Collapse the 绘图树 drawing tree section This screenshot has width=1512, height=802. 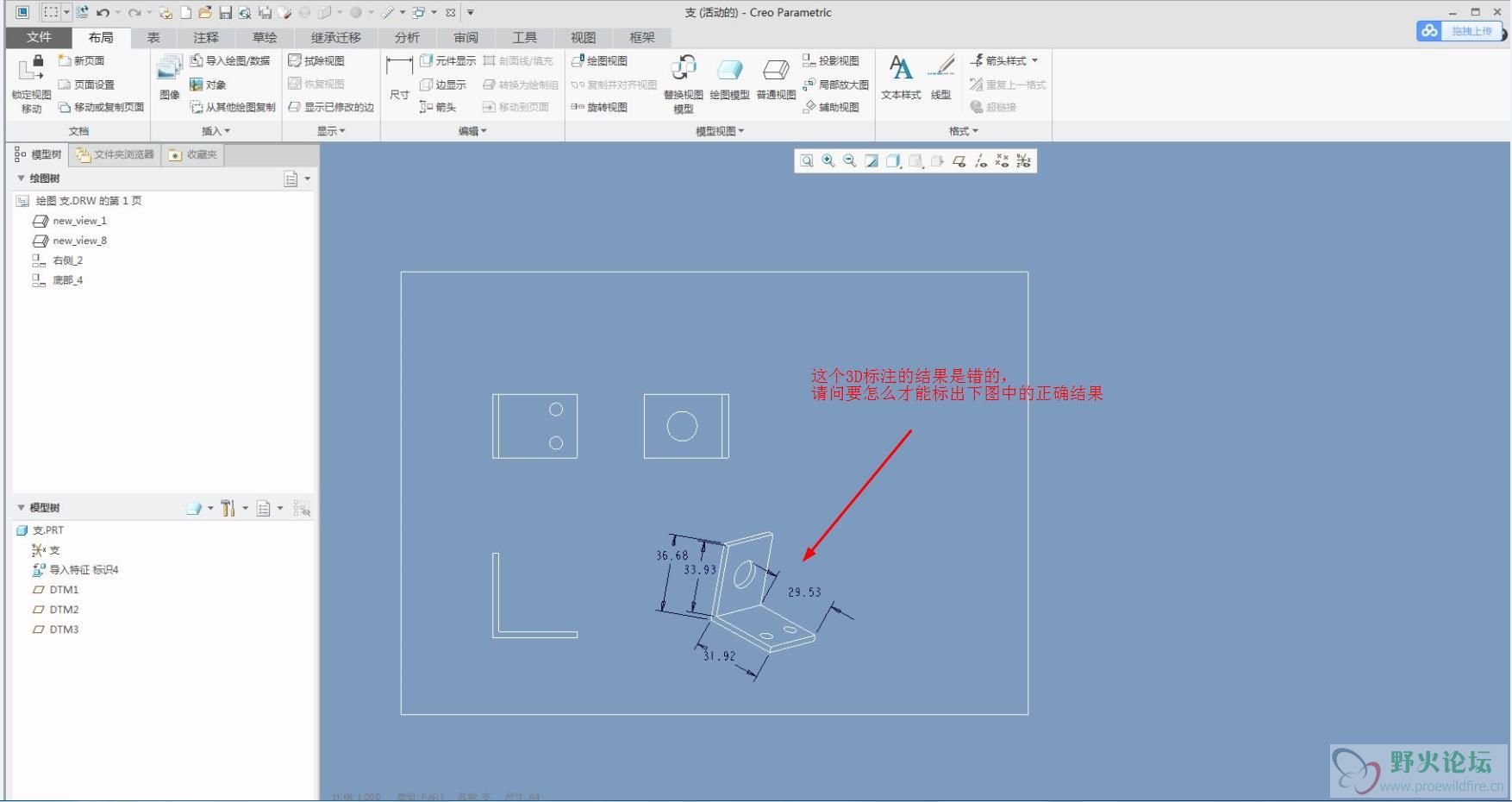tap(22, 179)
